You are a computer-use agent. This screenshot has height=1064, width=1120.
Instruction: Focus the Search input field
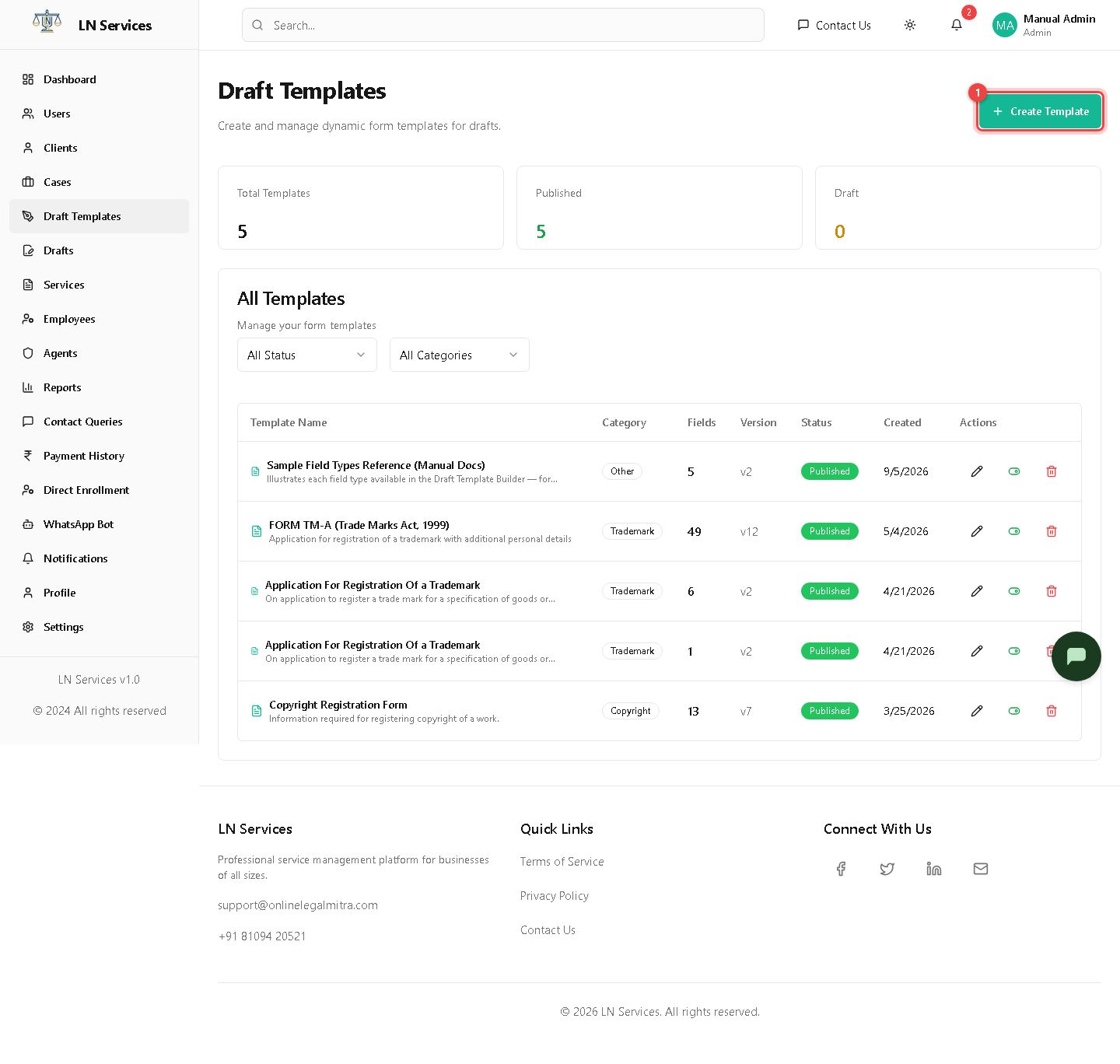503,25
